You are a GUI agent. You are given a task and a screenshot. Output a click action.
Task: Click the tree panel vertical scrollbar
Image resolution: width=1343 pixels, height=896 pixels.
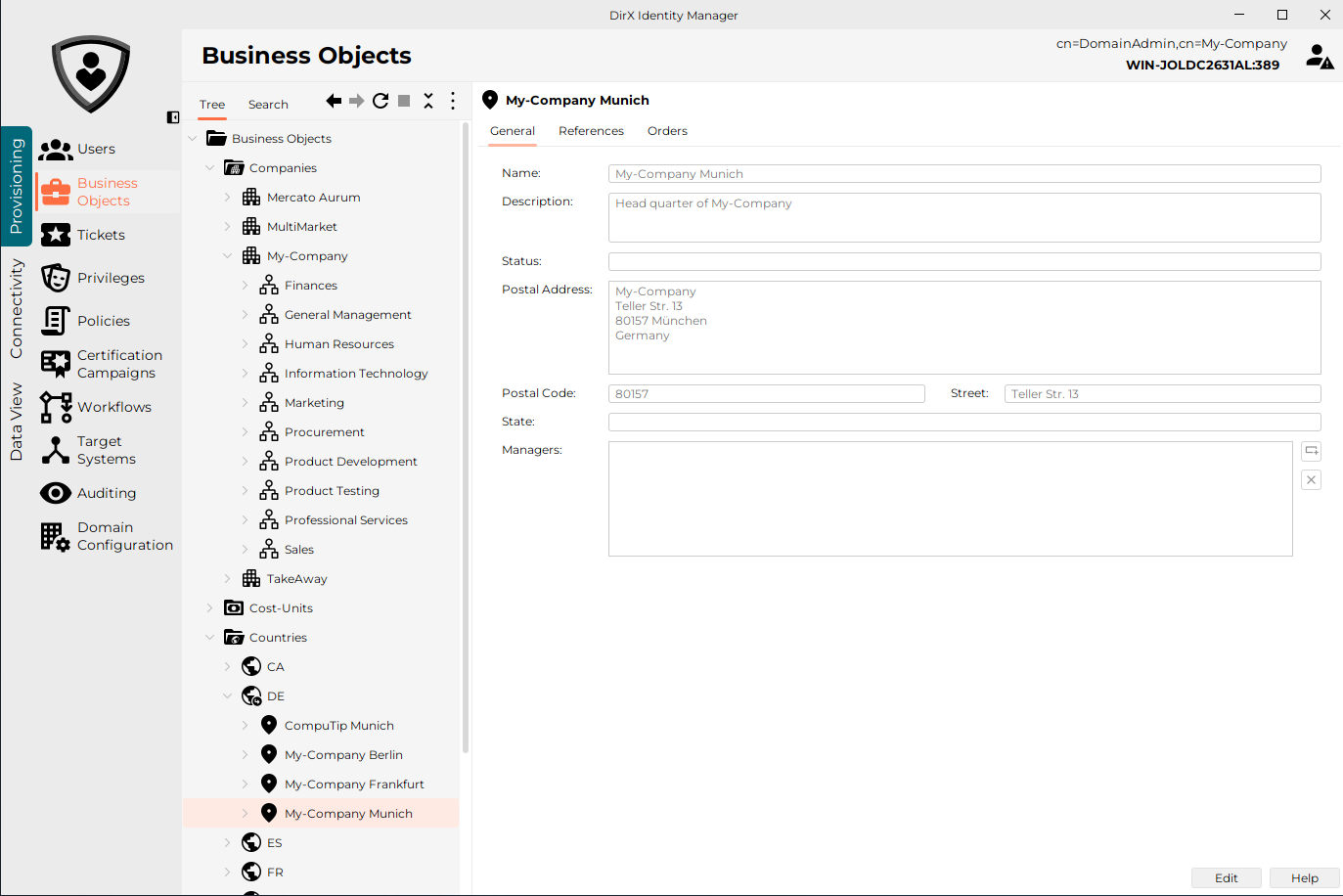click(466, 437)
